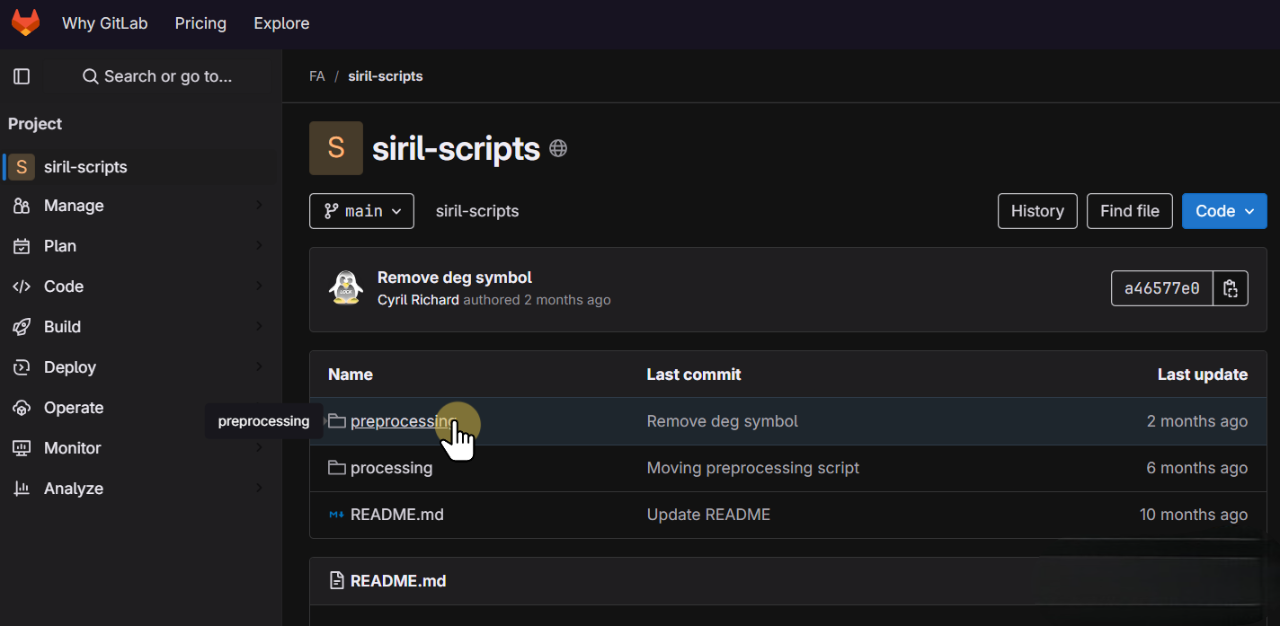Open the Explore menu item
The image size is (1280, 626).
click(x=281, y=23)
